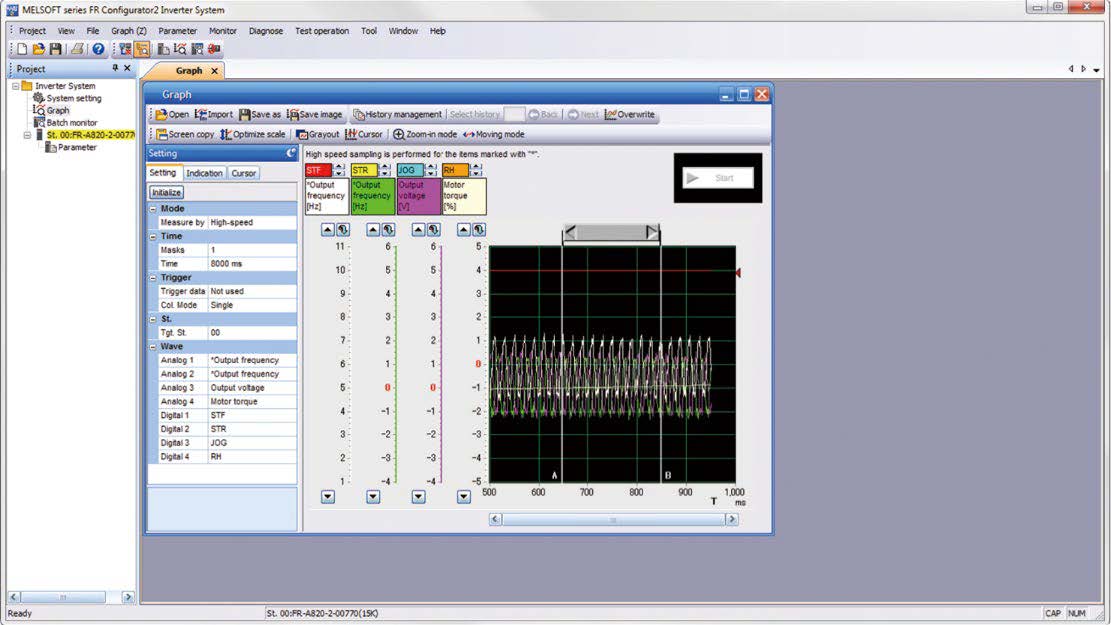1111x625 pixels.
Task: Select the Optimize scale tool
Action: click(x=252, y=134)
